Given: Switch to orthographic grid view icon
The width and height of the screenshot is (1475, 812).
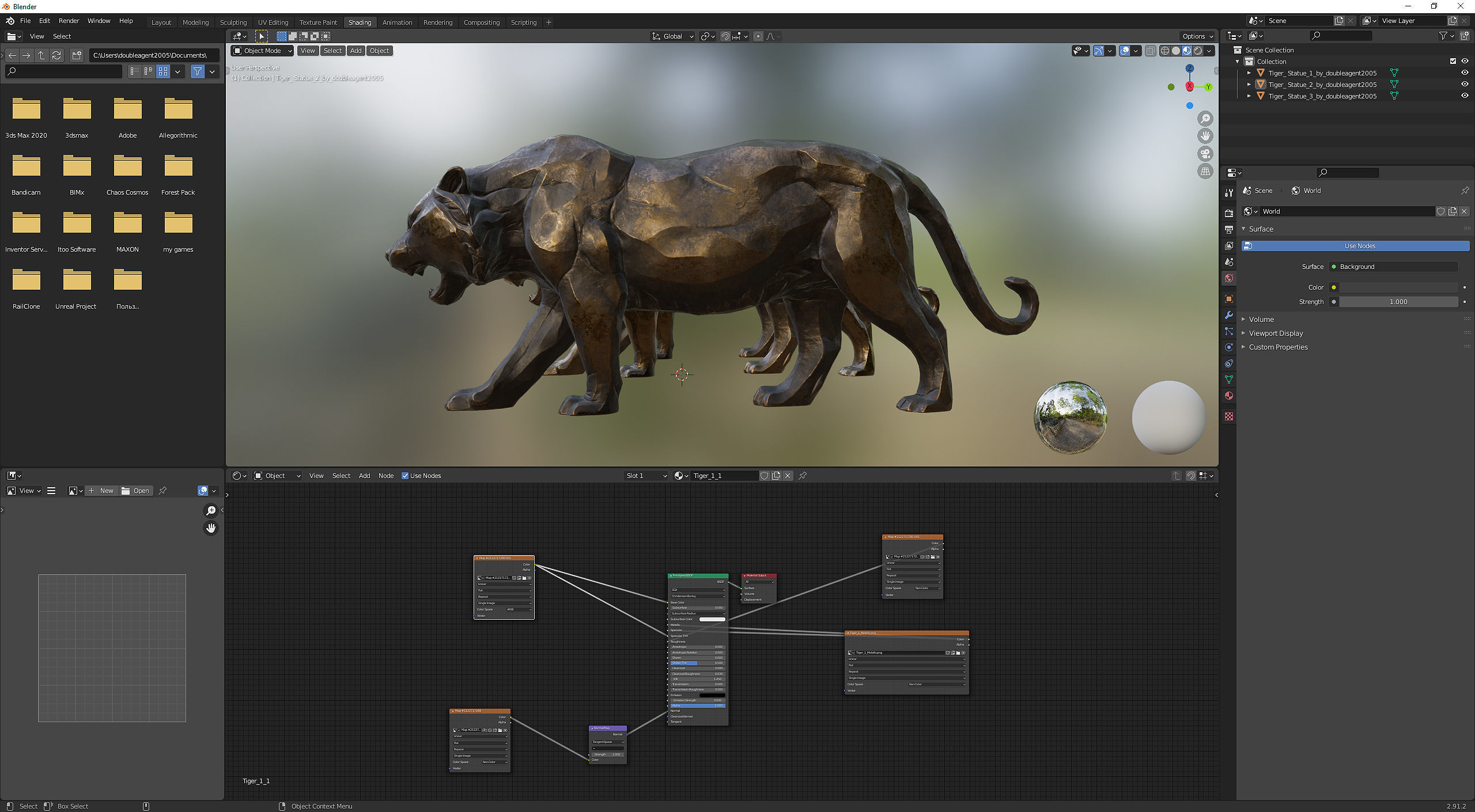Looking at the screenshot, I should (1205, 171).
